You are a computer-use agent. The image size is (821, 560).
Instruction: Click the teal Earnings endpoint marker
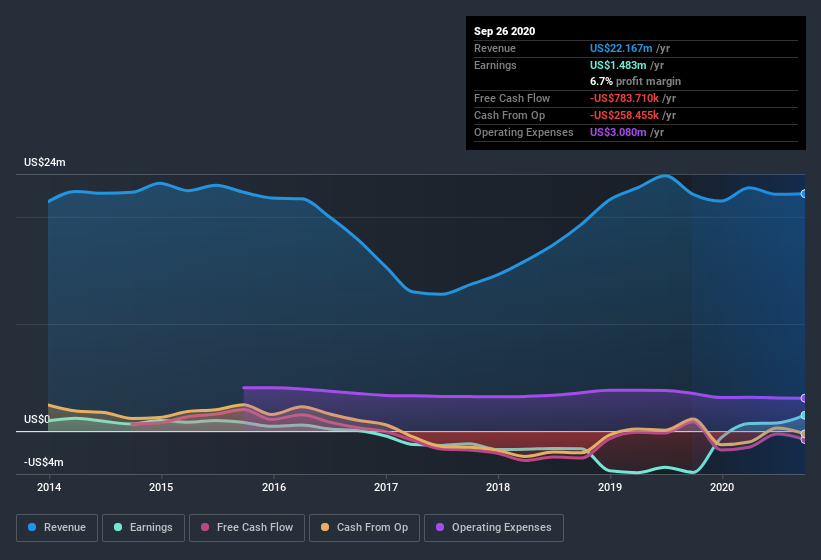pos(804,415)
